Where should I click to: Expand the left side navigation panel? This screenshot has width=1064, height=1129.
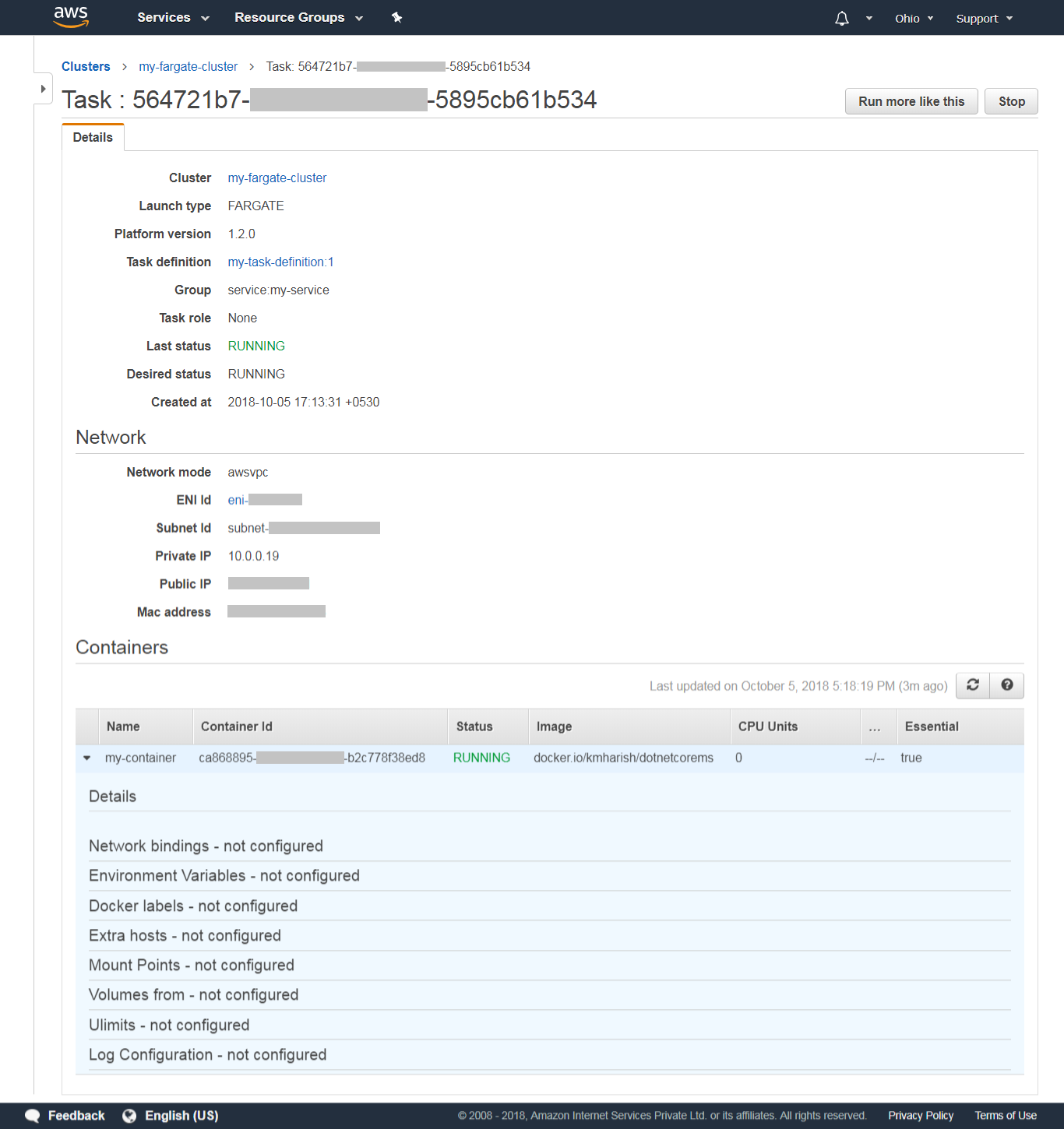pyautogui.click(x=43, y=89)
